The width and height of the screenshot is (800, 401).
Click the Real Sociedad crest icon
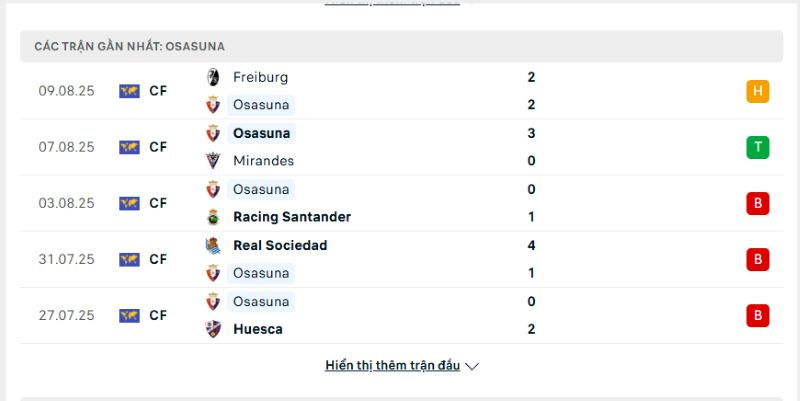(x=213, y=245)
